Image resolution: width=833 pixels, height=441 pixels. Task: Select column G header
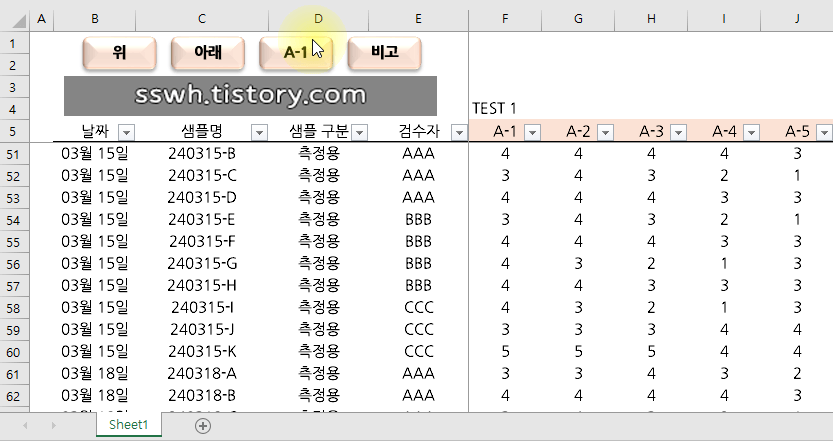point(578,20)
